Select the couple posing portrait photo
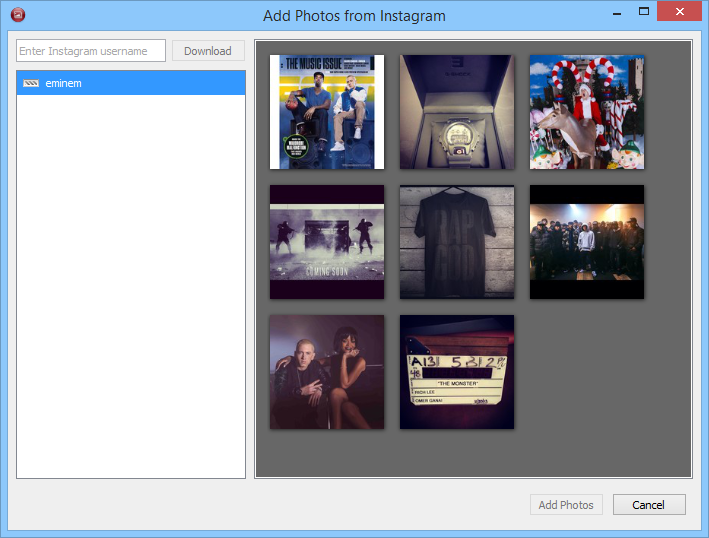This screenshot has width=709, height=538. point(327,372)
